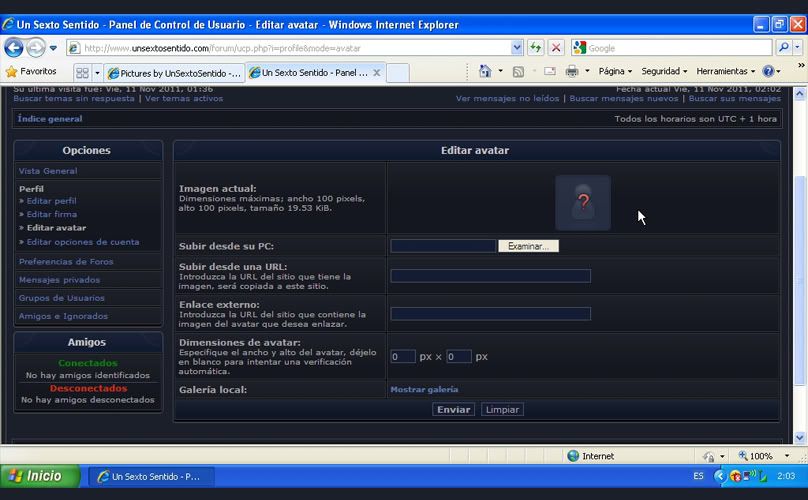Screen dimensions: 808x500
Task: Open the recent pages dropdown arrow
Action: tap(53, 48)
